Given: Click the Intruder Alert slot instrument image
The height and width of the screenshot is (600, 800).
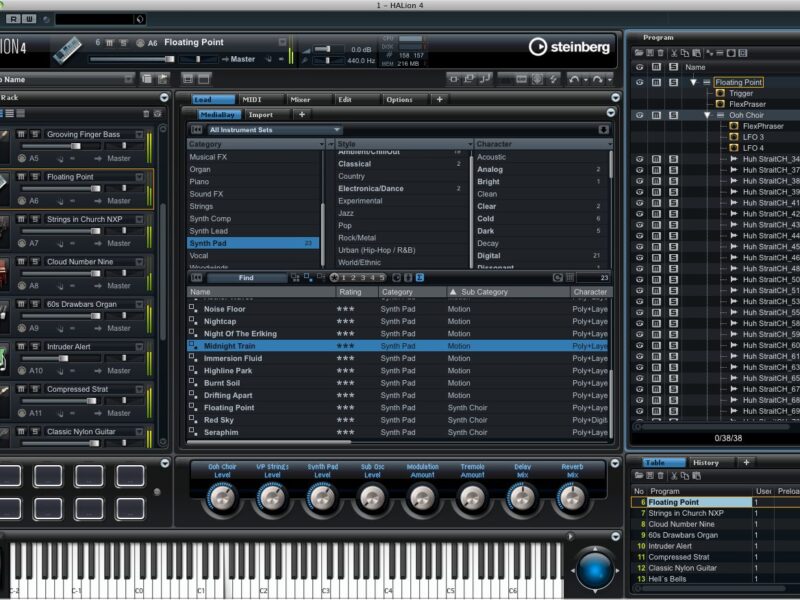Looking at the screenshot, I should click(3, 357).
